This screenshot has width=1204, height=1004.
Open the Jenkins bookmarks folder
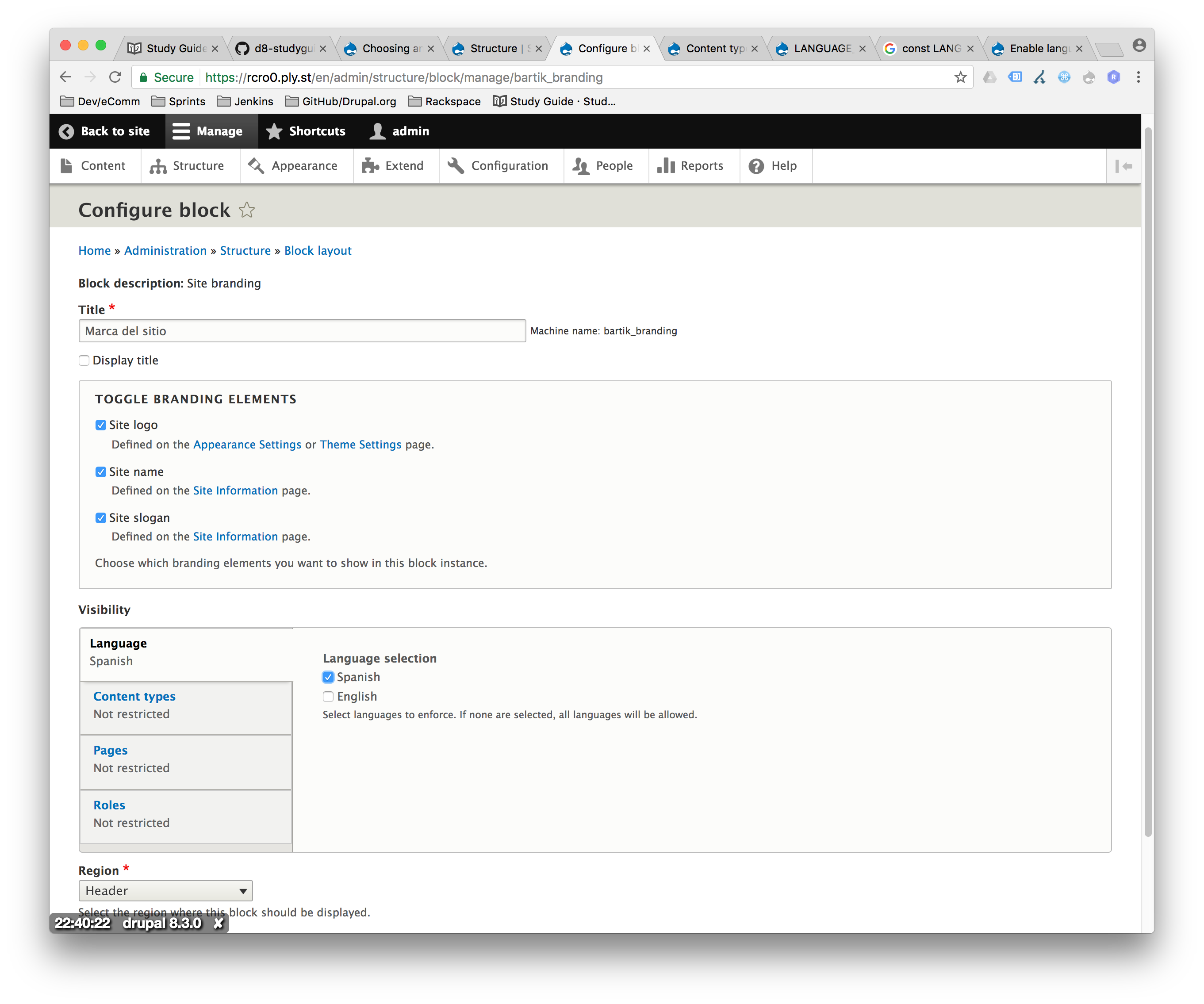click(x=245, y=101)
